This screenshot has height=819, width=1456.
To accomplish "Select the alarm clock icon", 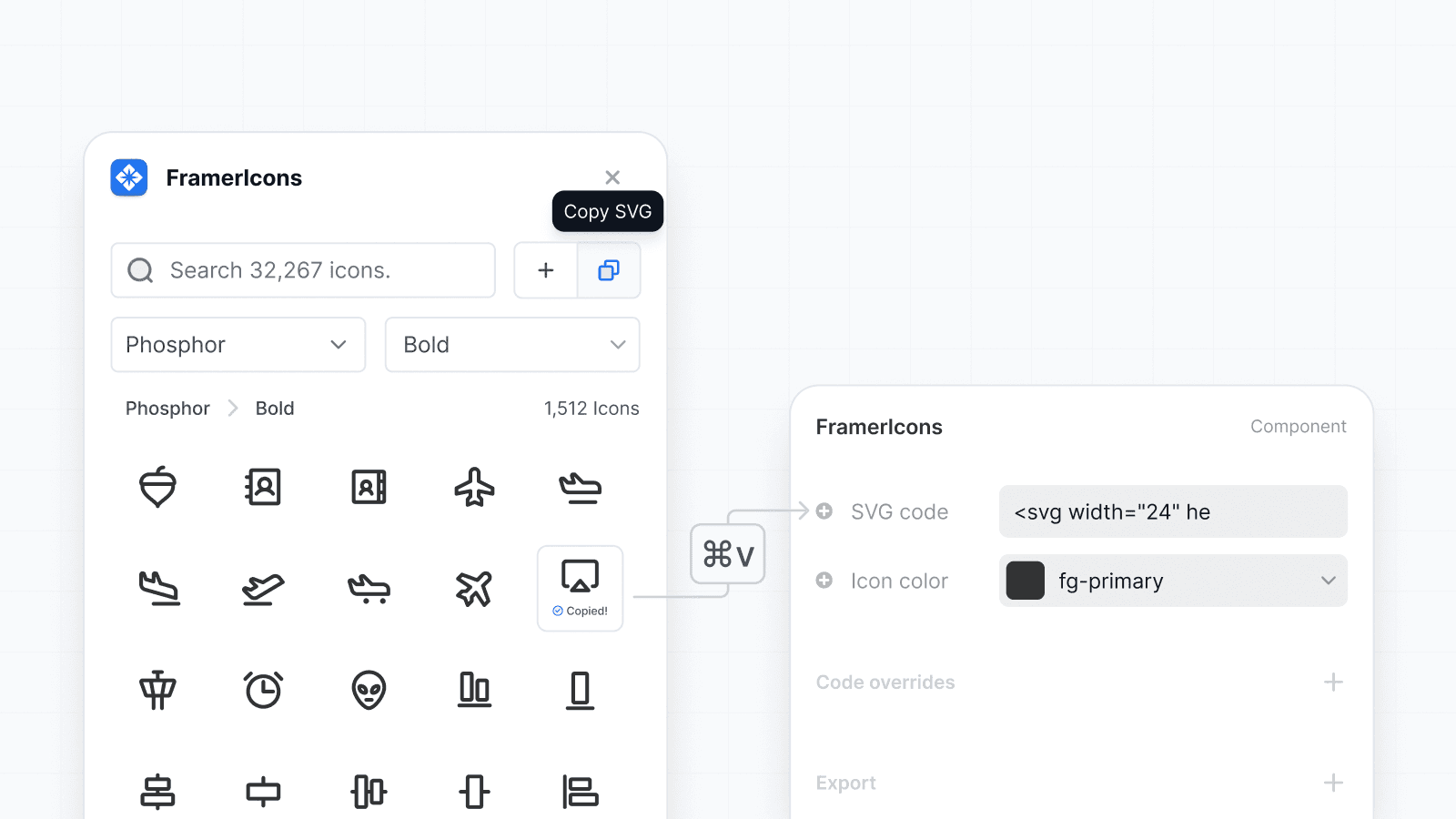I will [263, 690].
